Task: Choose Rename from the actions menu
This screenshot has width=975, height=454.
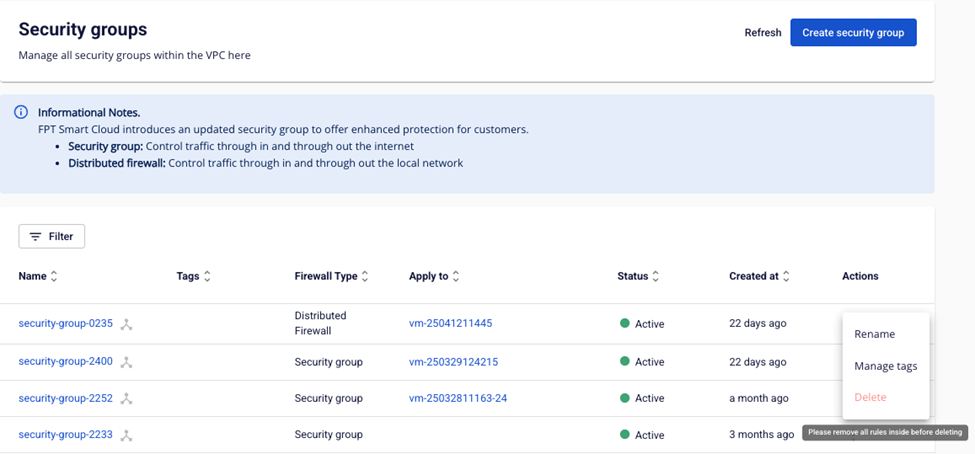Action: point(874,334)
